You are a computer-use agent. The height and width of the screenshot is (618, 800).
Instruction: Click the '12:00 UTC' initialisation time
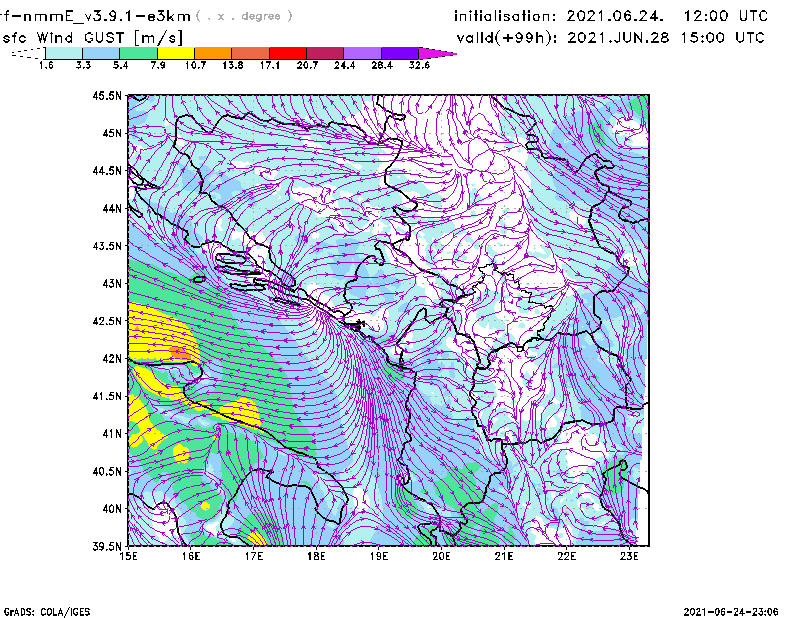(726, 16)
